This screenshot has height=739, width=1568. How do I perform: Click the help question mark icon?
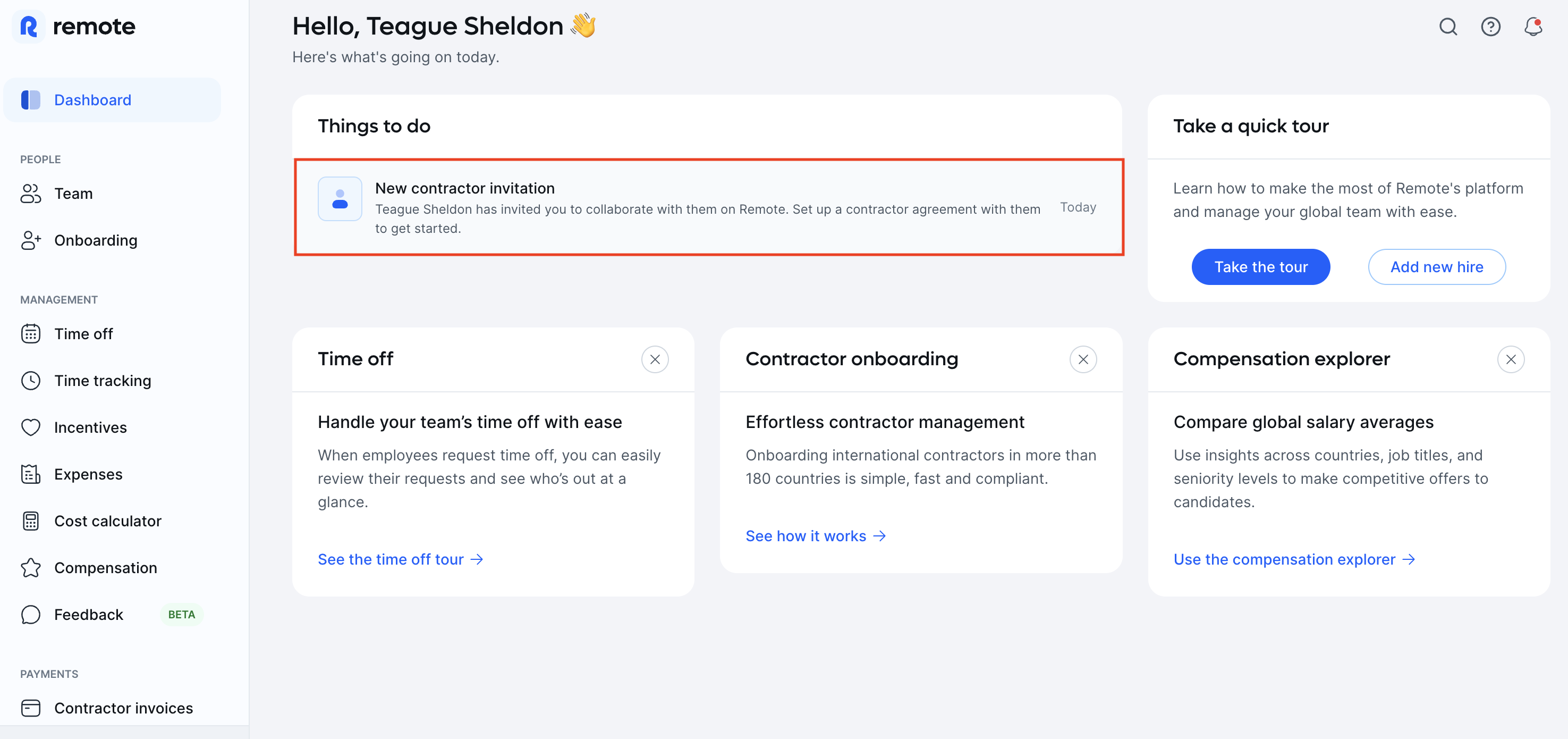[1490, 27]
